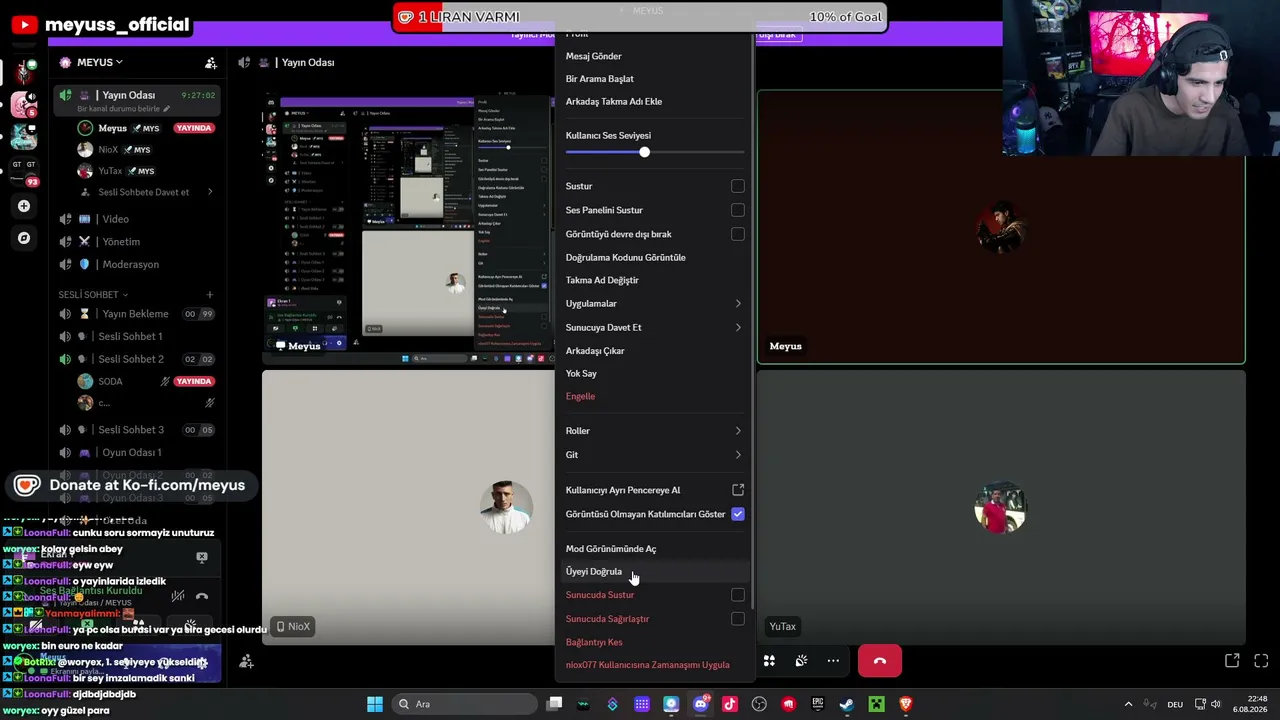1280x720 pixels.
Task: Show hidden system tray icons
Action: [x=1128, y=704]
